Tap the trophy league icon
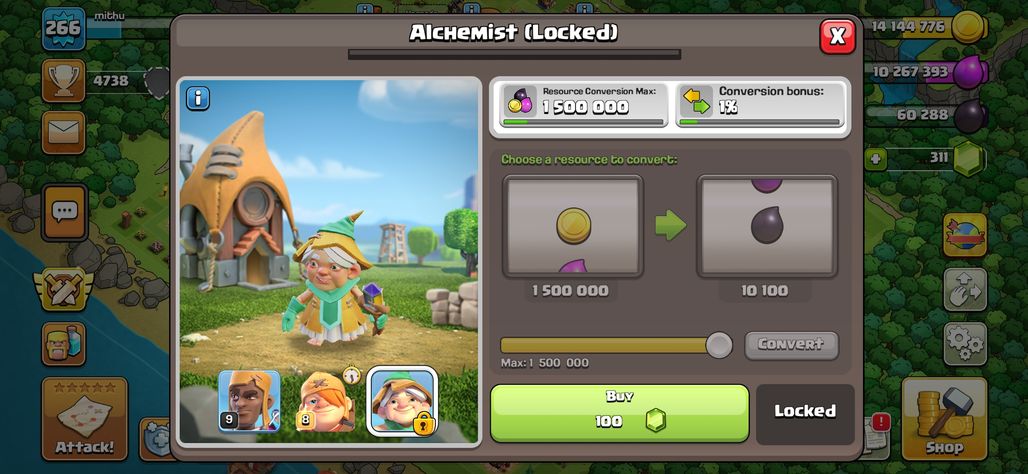Viewport: 1028px width, 474px height. 64,81
